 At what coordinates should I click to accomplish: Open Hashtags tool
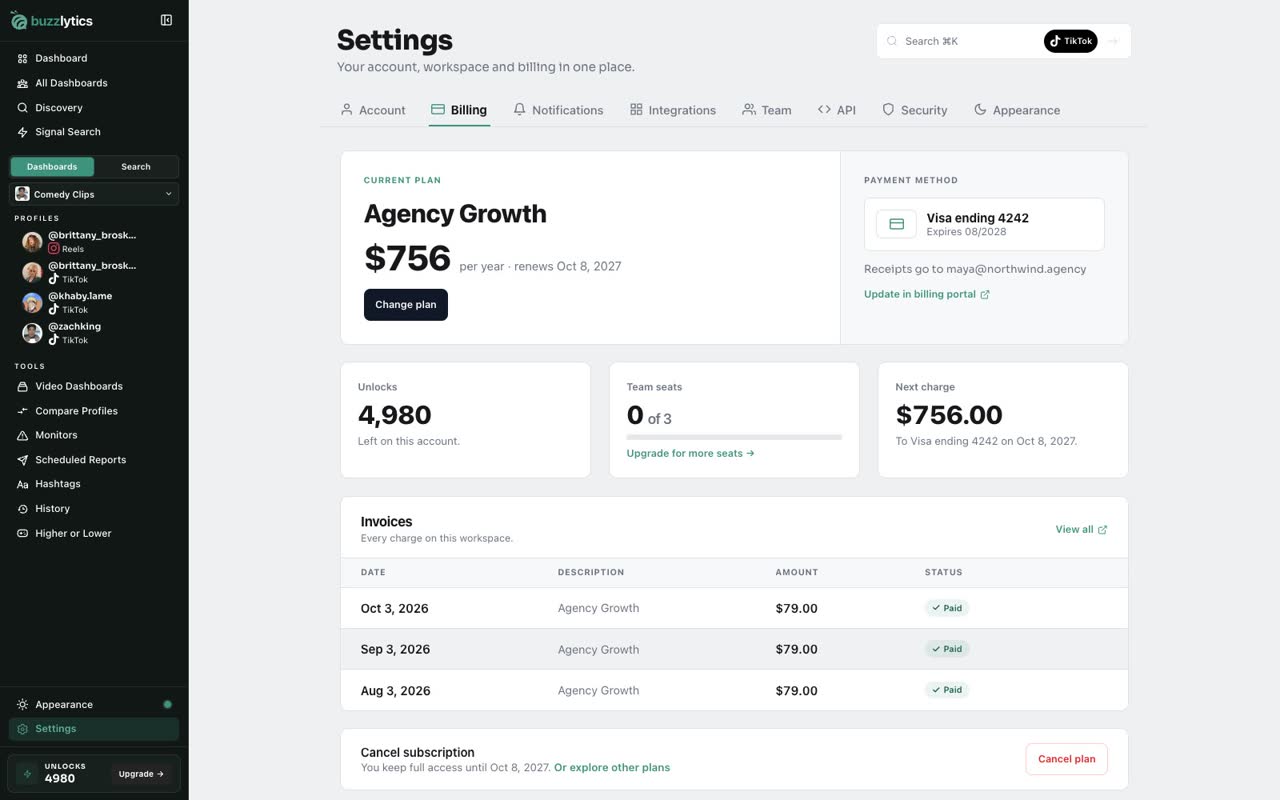click(x=94, y=484)
